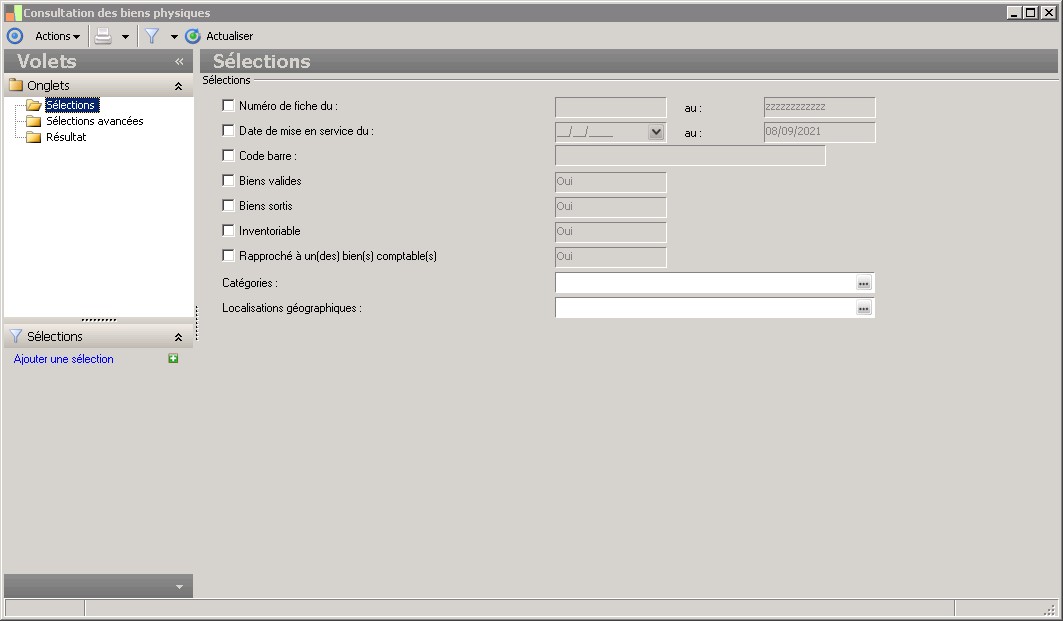Toggle Rapproché à un(des) bien(s) comptable(s) checkbox

click(x=228, y=256)
